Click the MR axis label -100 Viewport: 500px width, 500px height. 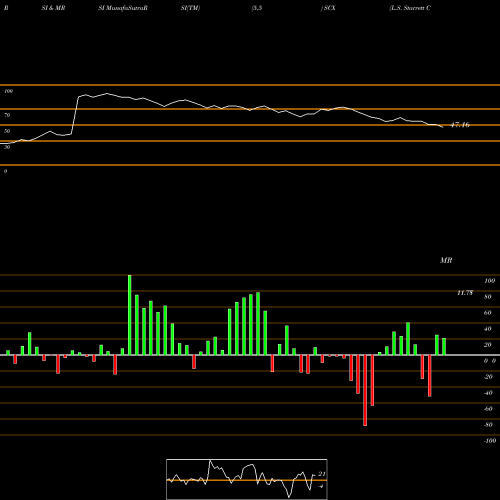pos(490,441)
